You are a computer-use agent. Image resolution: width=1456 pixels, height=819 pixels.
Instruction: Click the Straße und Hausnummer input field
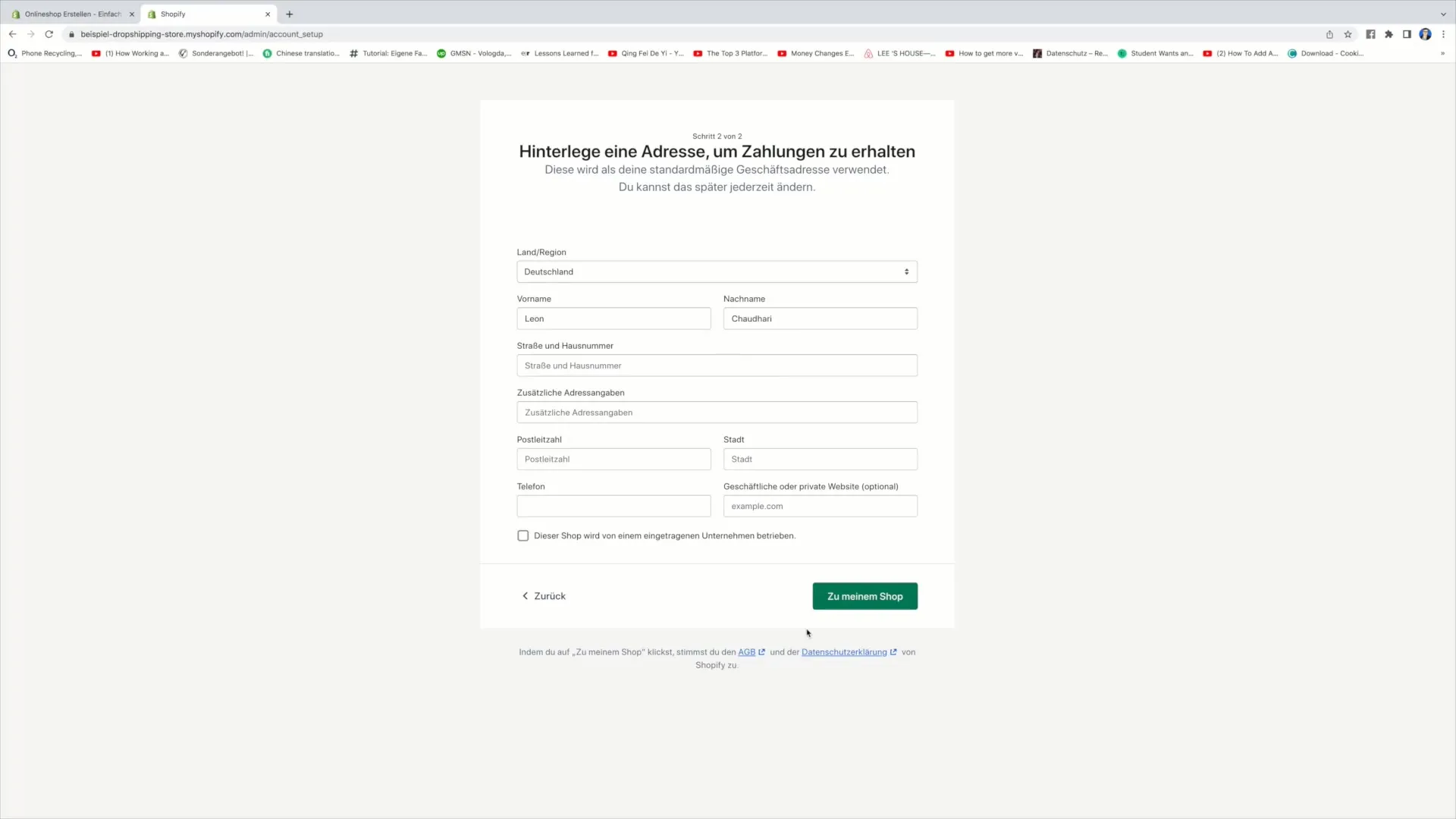pyautogui.click(x=716, y=365)
